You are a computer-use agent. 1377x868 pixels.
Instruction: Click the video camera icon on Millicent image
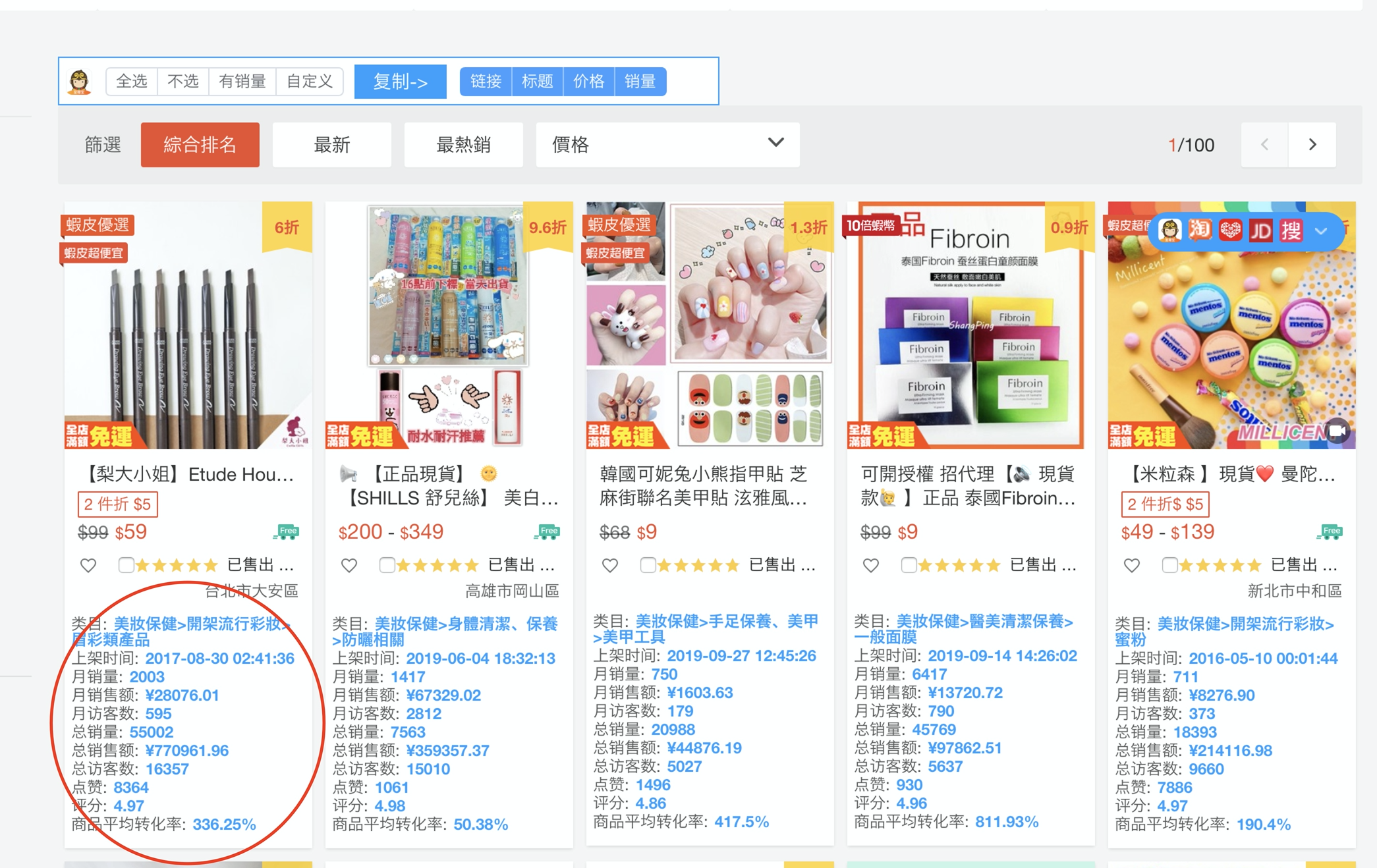tap(1337, 431)
